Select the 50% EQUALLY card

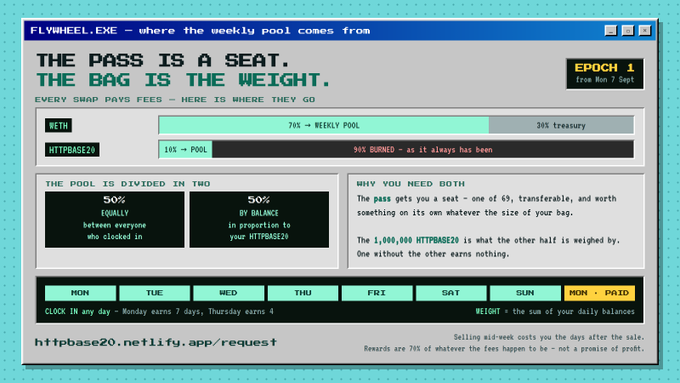(x=114, y=219)
